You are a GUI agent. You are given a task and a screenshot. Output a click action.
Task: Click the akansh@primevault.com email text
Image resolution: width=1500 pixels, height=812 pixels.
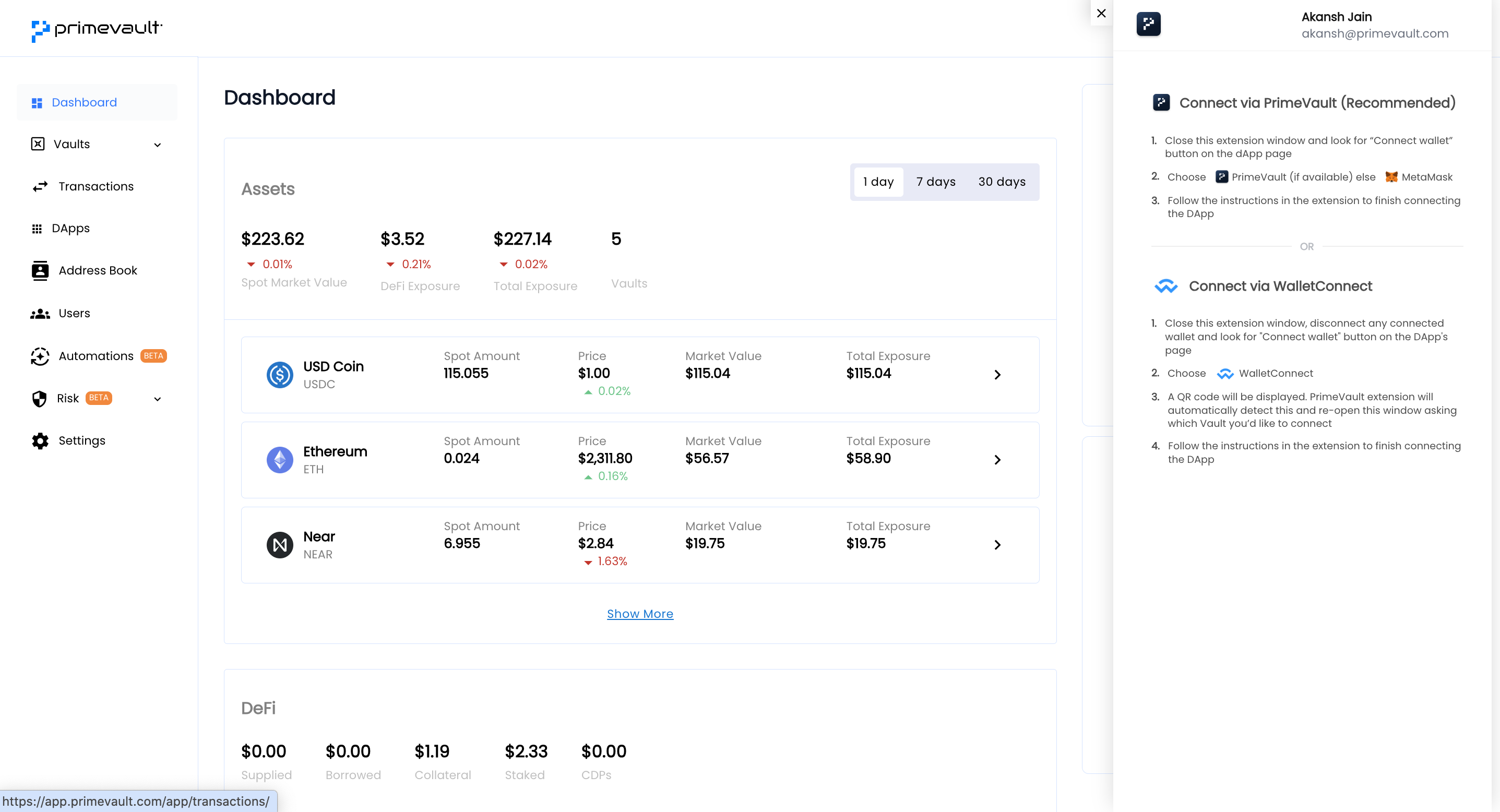tap(1375, 34)
